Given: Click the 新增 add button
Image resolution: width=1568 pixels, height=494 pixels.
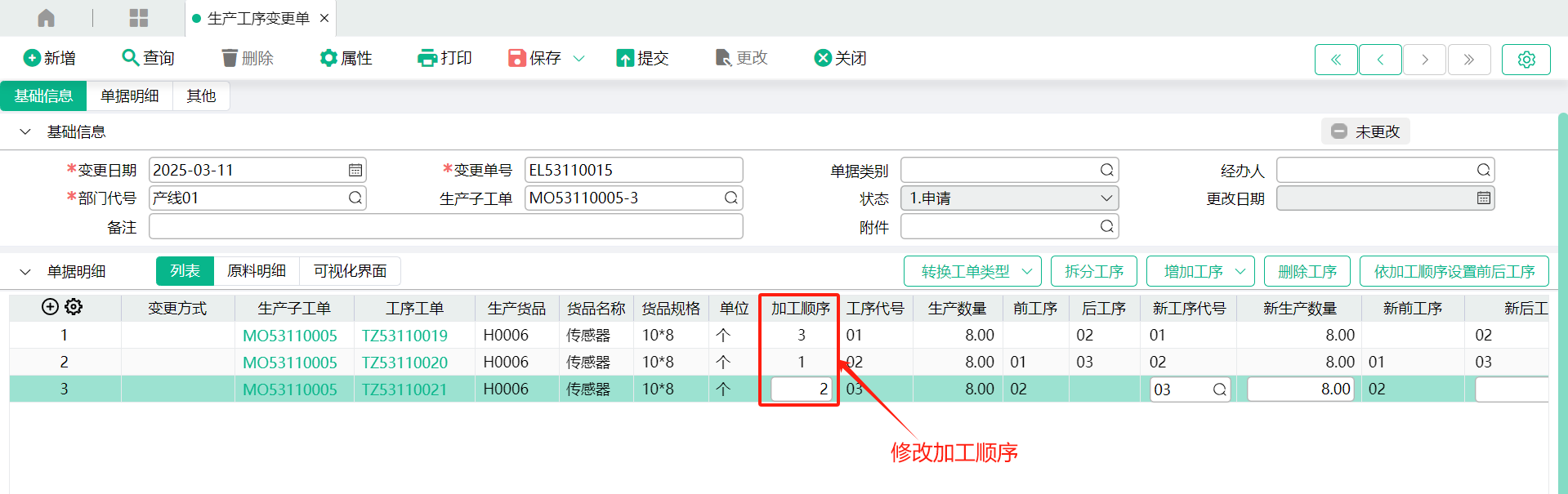Looking at the screenshot, I should tap(50, 58).
